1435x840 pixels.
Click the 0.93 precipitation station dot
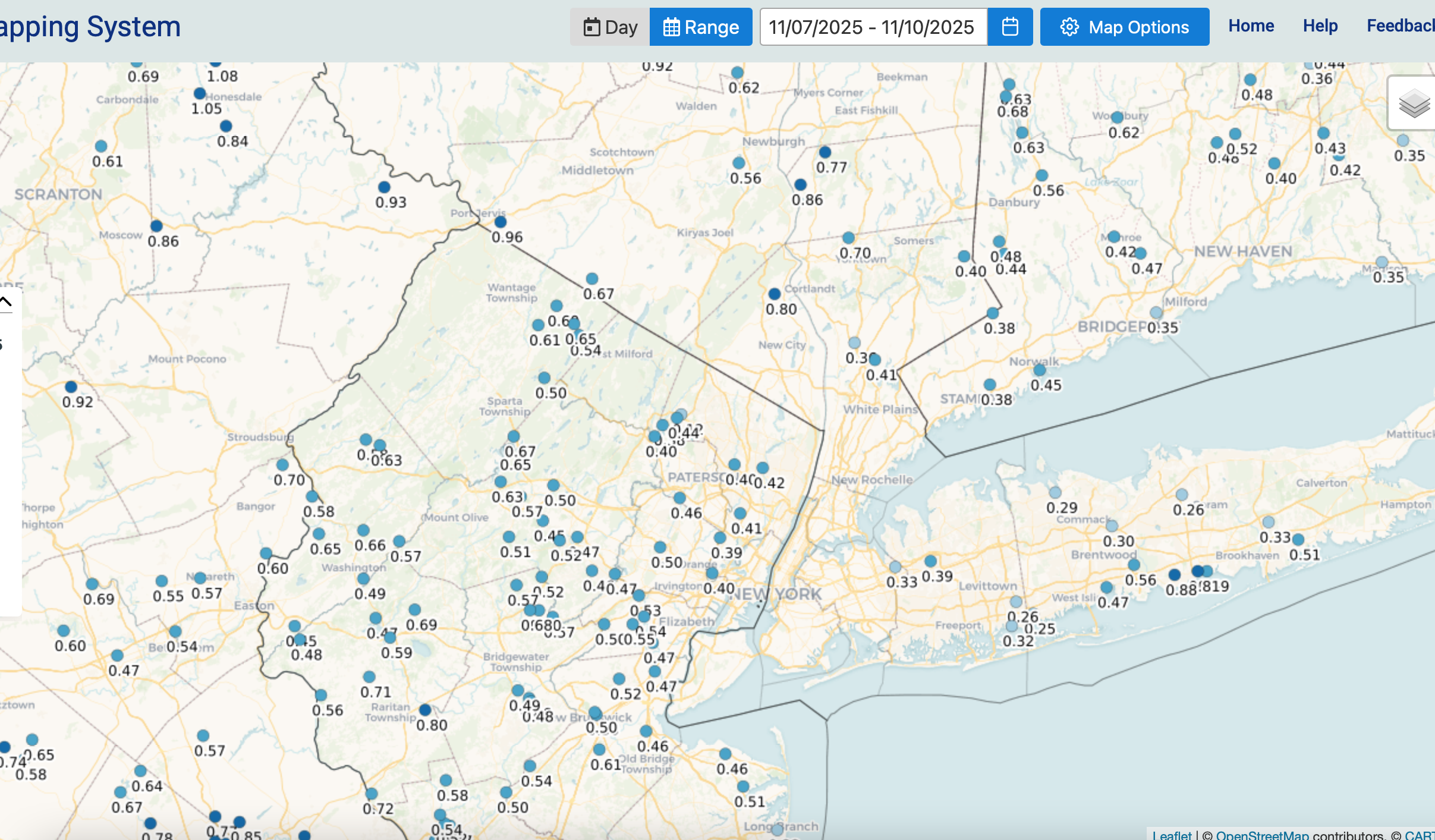pos(384,187)
